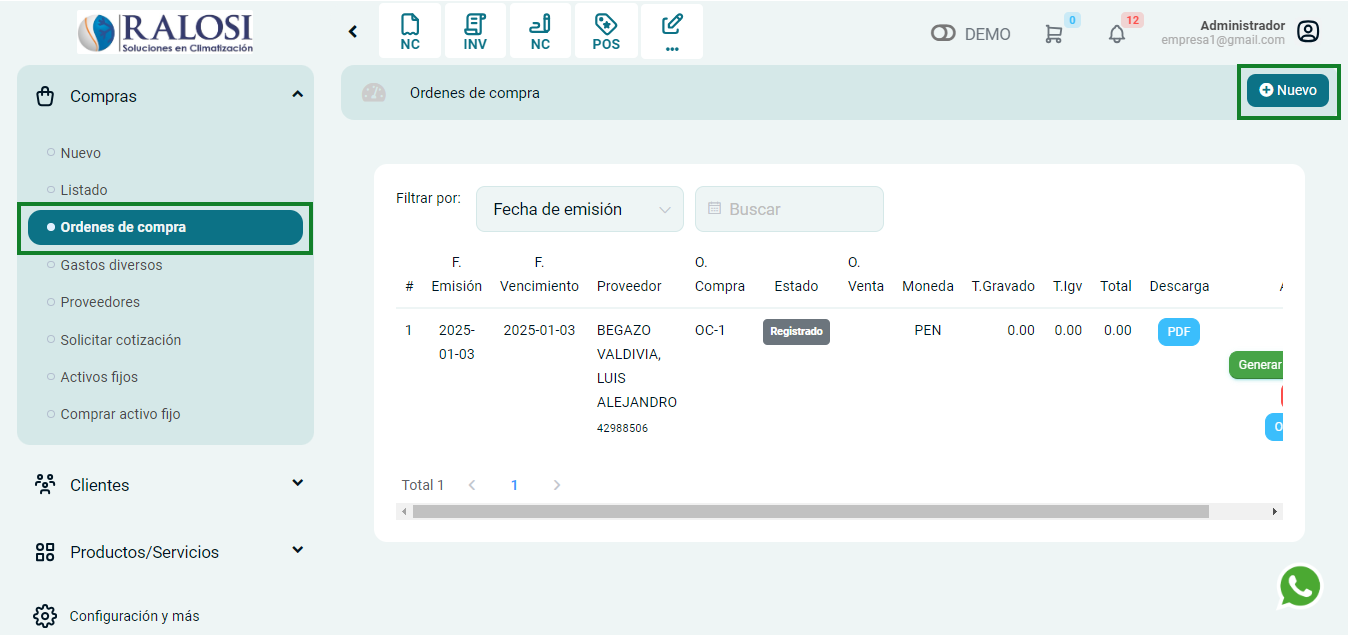Expand the Productos/Servicios menu section
The width and height of the screenshot is (1348, 635).
coord(297,551)
